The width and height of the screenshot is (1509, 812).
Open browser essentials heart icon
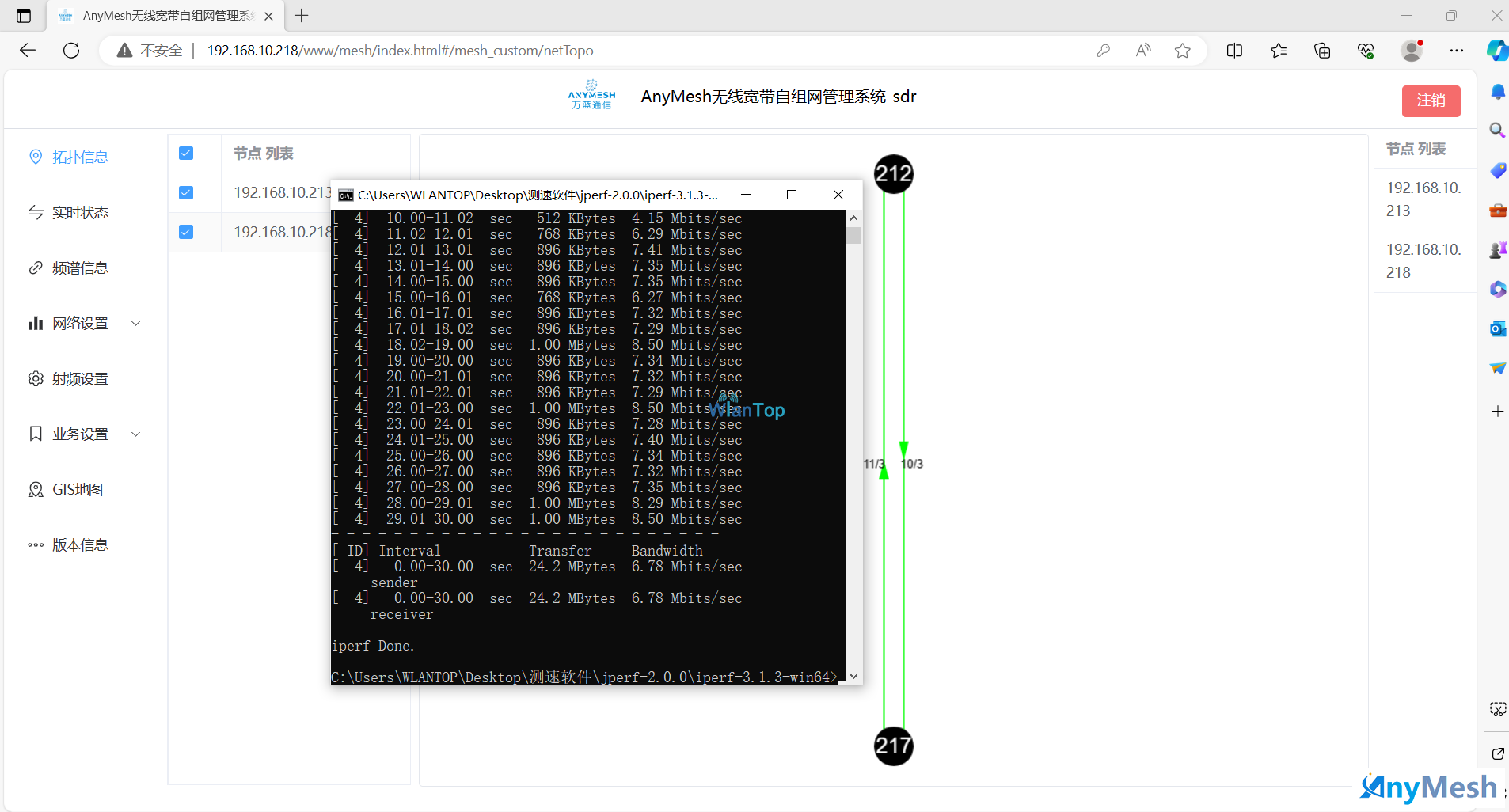pos(1366,51)
